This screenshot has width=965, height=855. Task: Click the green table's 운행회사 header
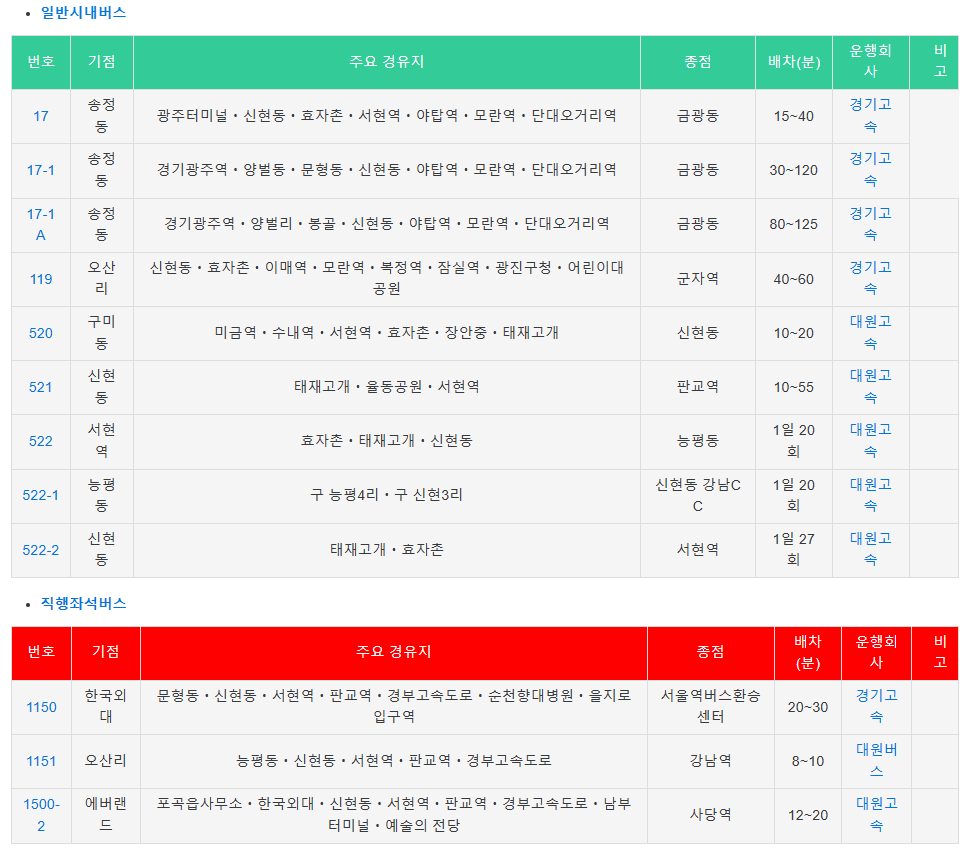[870, 62]
